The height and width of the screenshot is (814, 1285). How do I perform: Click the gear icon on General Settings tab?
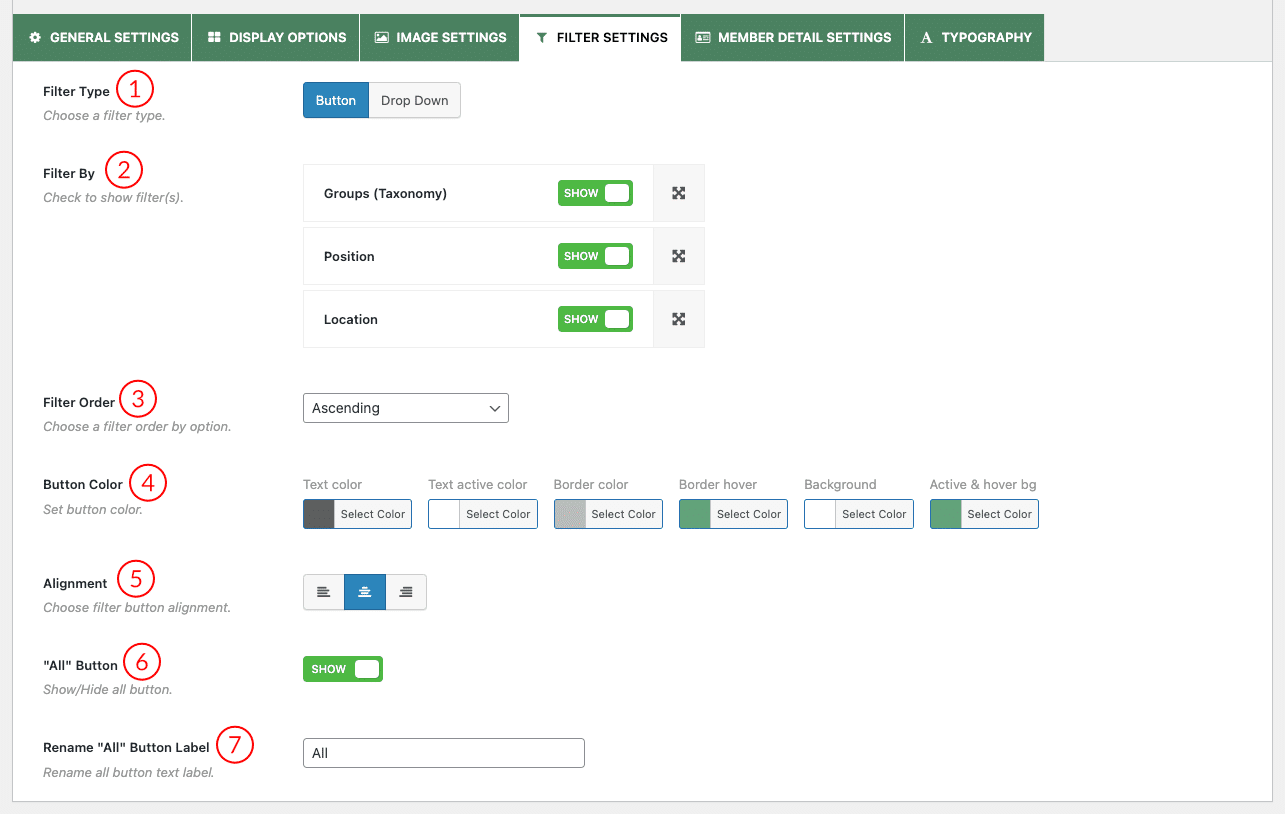pos(35,38)
